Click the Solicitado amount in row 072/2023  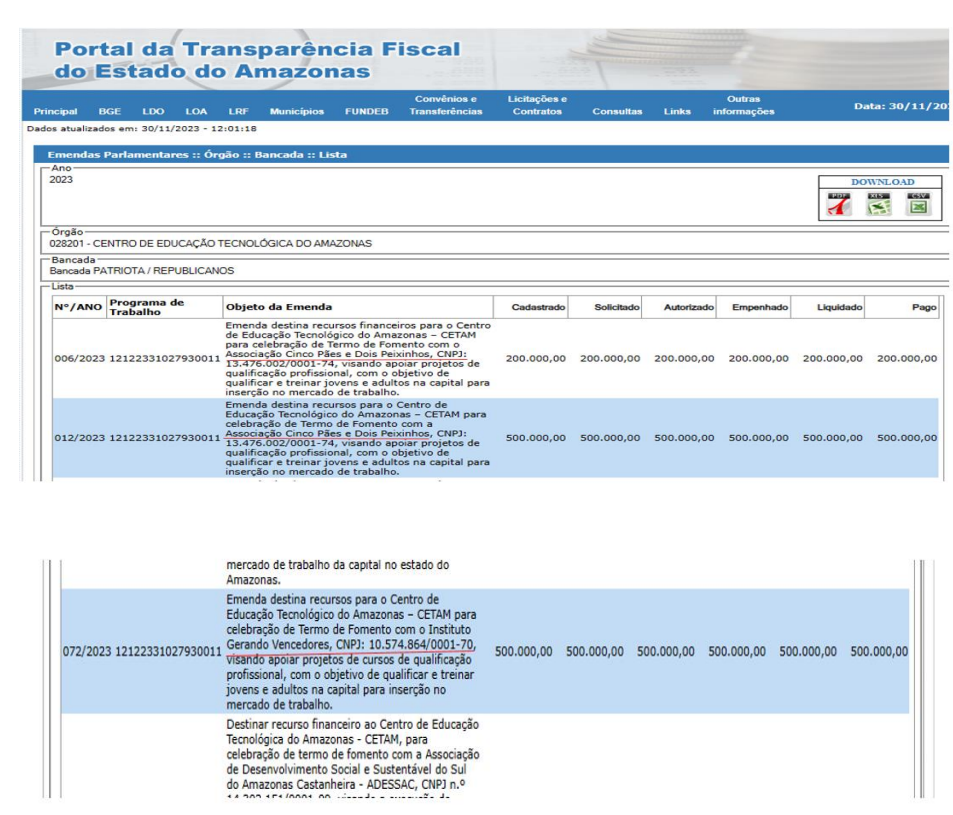pyautogui.click(x=595, y=652)
